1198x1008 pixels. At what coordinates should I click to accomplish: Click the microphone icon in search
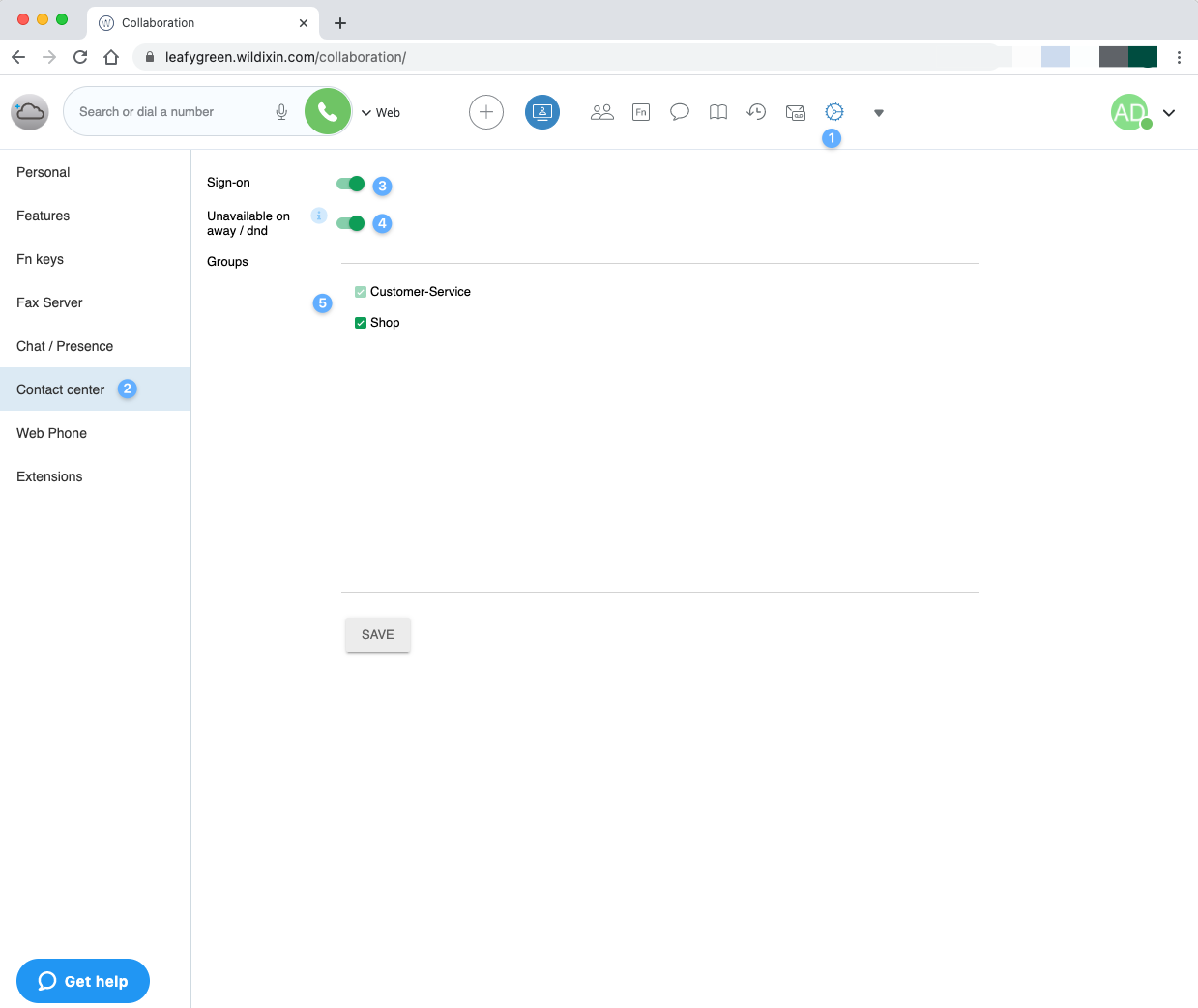coord(281,112)
